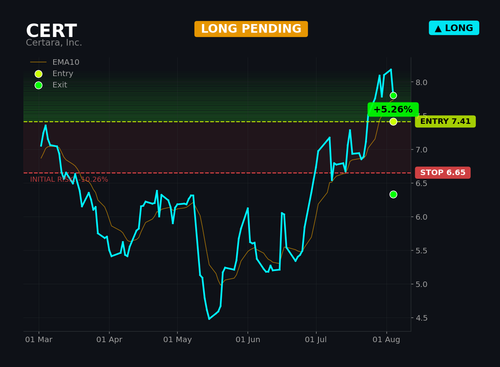
Task: Click the INITIAL RISK -10.26% label
Action: [69, 180]
